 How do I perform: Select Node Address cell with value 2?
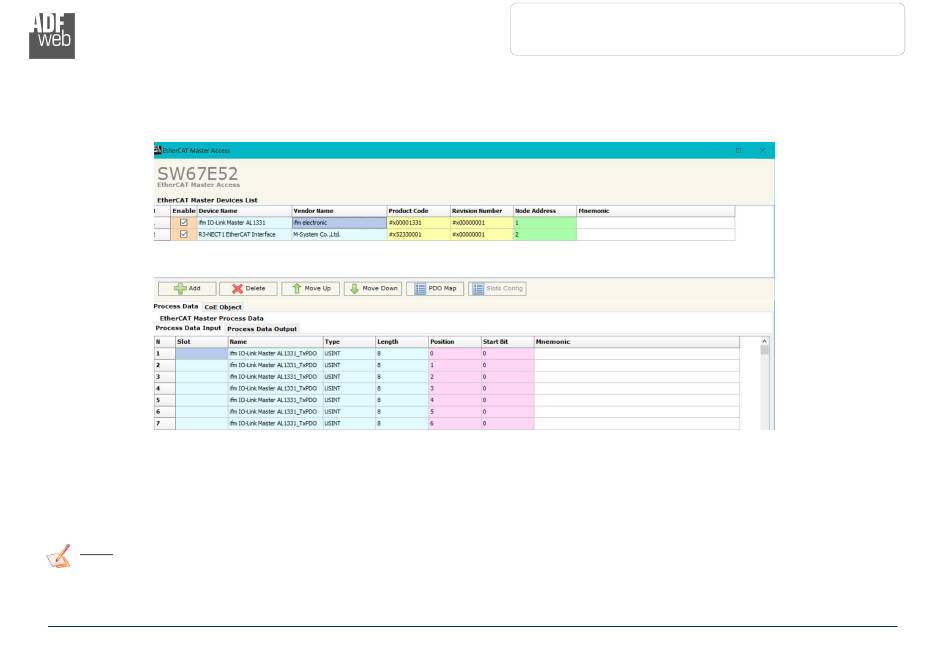(x=544, y=234)
